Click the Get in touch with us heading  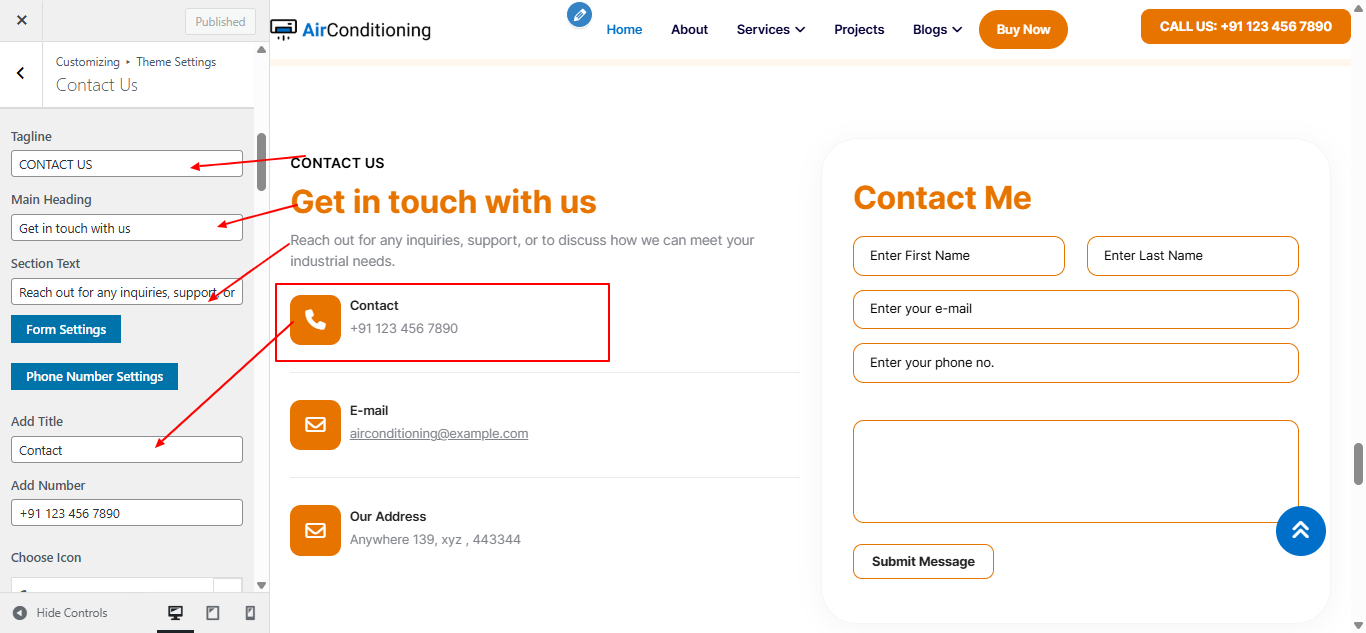(x=443, y=202)
